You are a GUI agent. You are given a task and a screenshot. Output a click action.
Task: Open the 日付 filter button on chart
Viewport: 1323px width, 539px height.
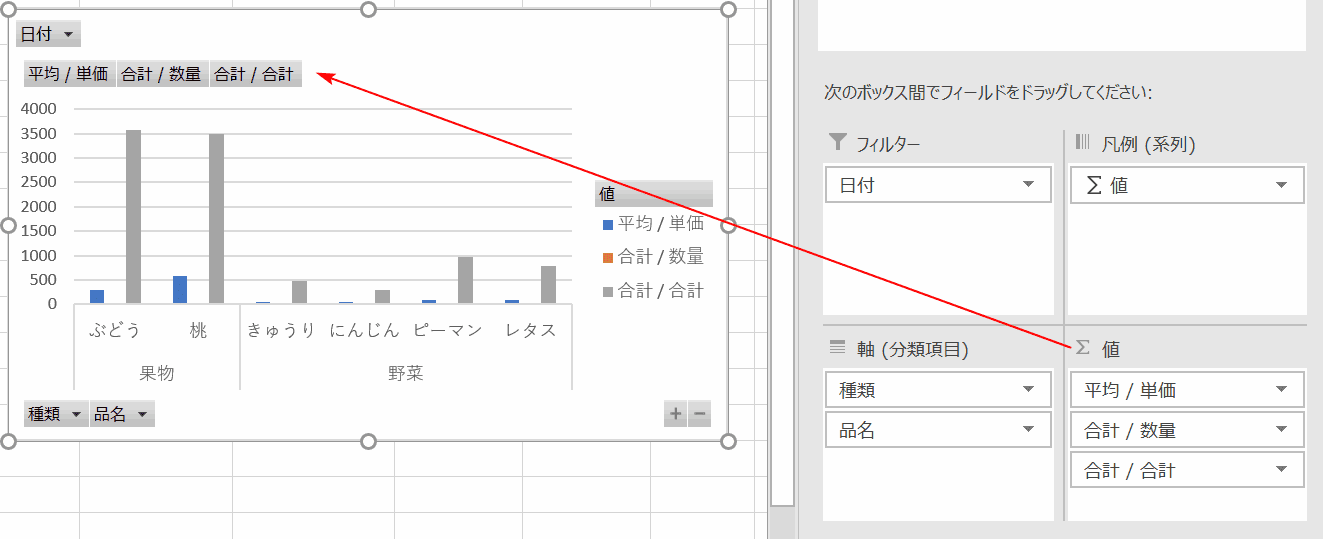48,34
